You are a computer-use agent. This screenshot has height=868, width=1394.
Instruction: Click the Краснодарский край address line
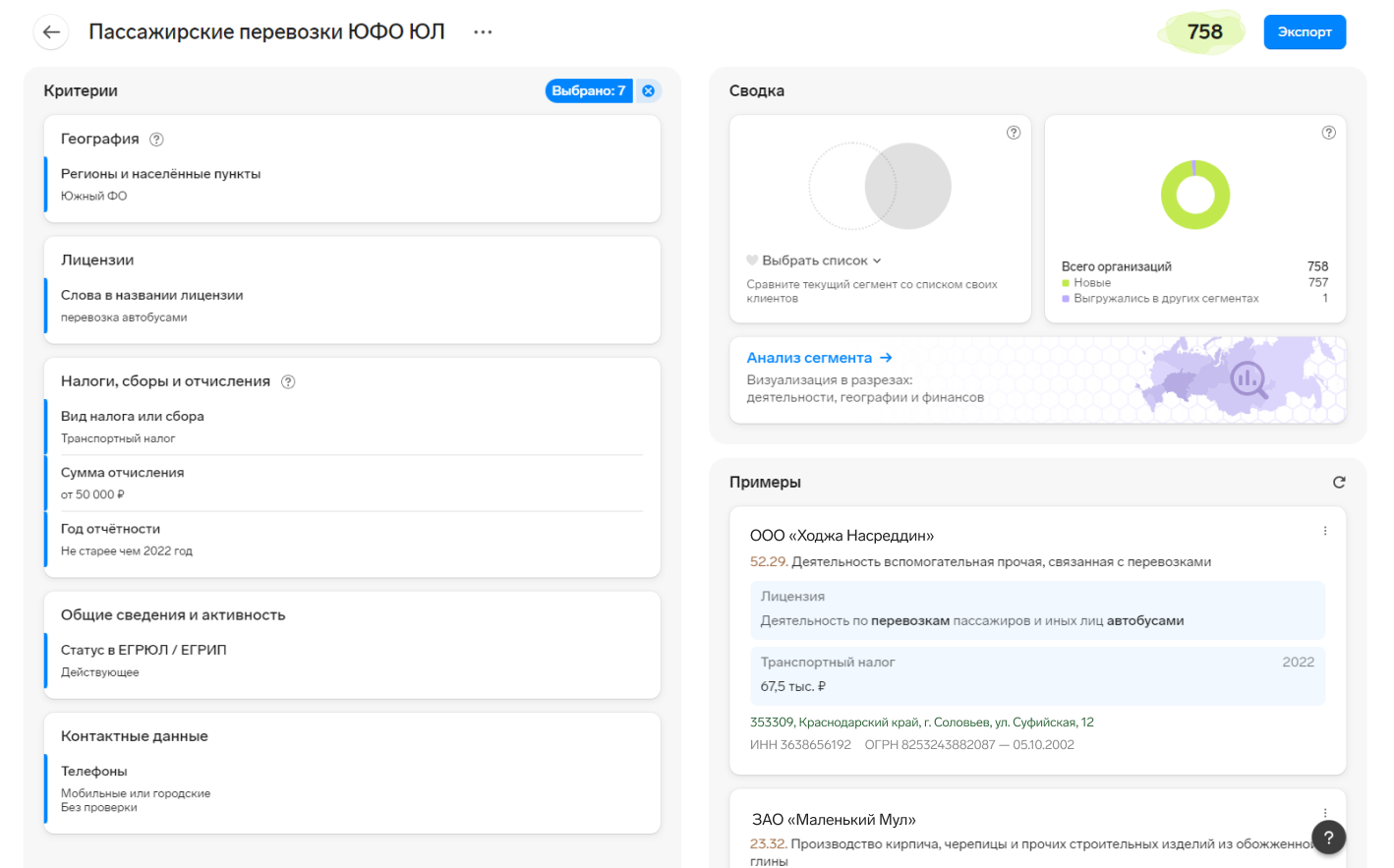click(921, 723)
